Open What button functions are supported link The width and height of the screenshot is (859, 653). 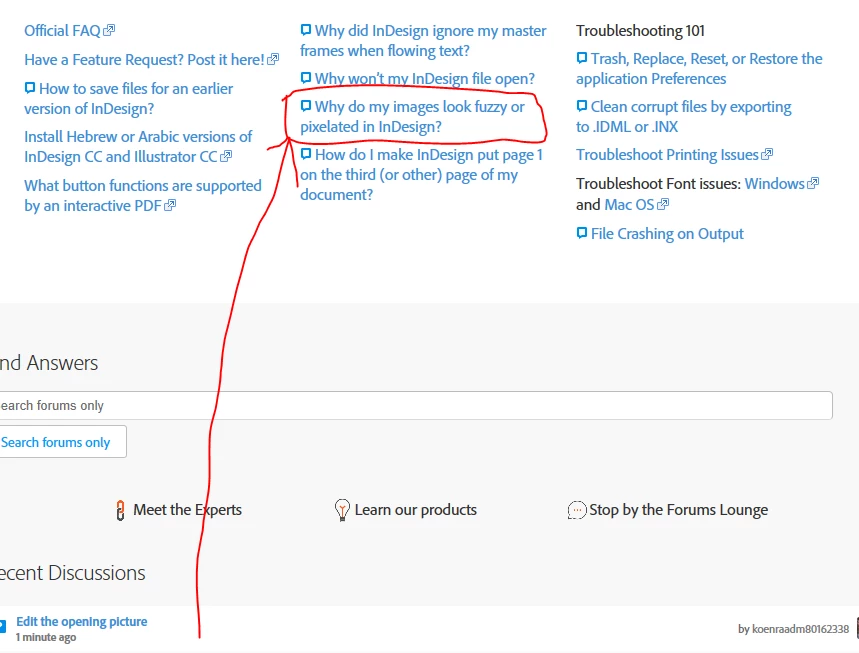pos(142,196)
